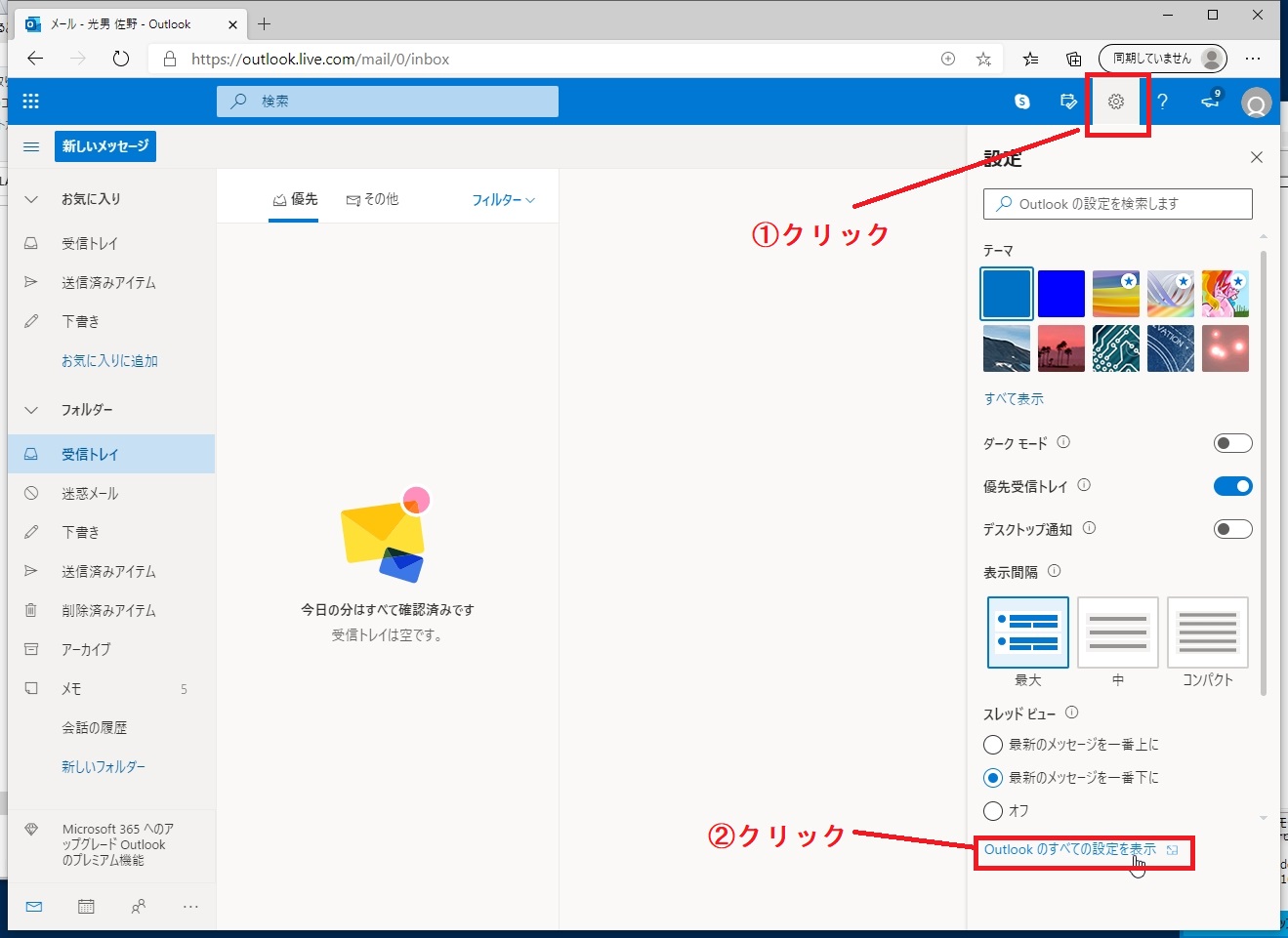Collapse the お気に入り section
Image resolution: width=1288 pixels, height=938 pixels.
[30, 198]
